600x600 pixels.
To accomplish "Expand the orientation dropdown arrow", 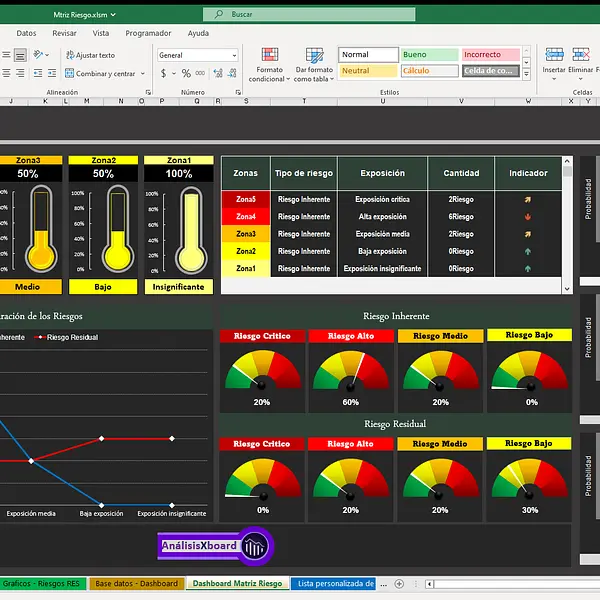I will [x=47, y=55].
